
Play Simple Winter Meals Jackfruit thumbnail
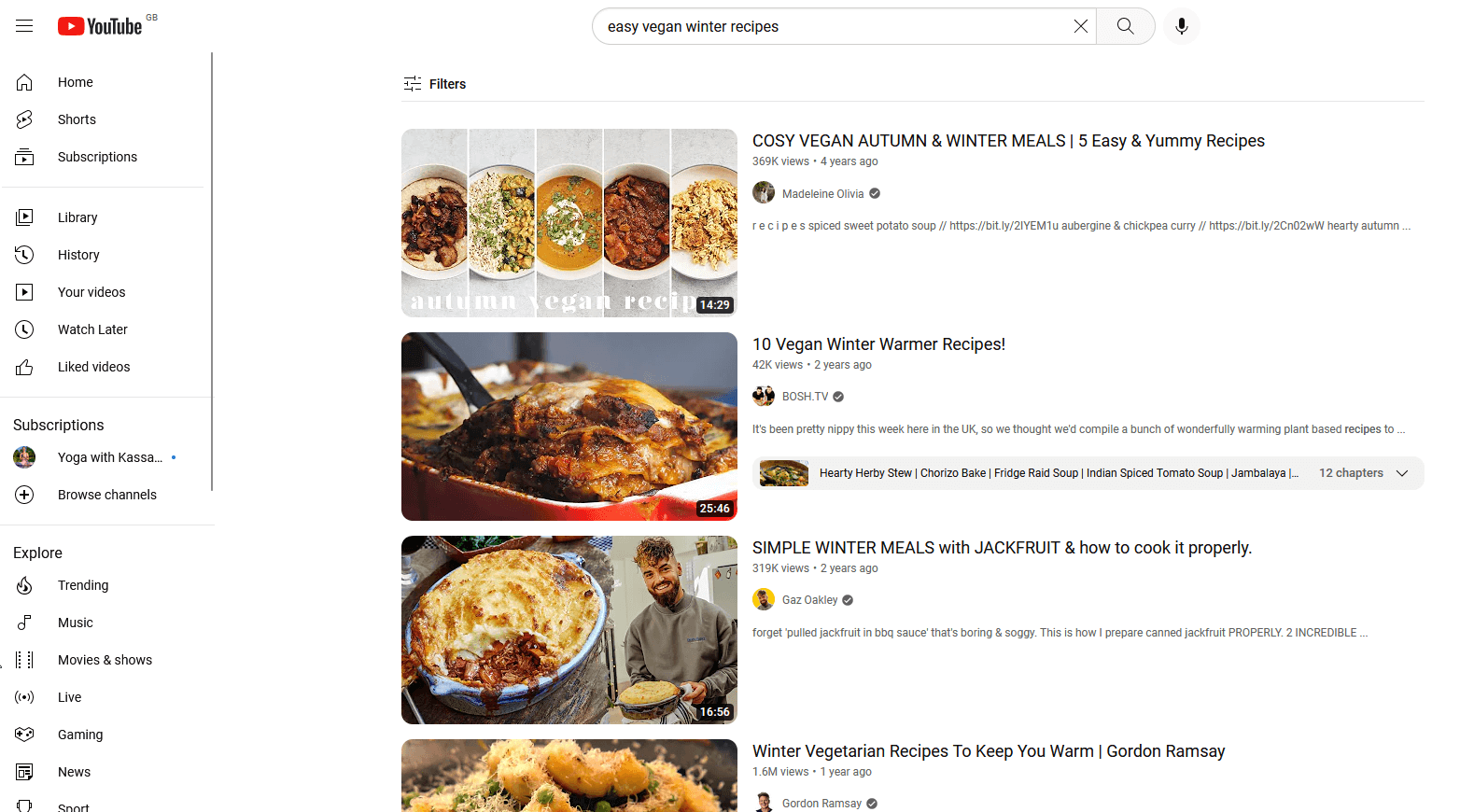(x=569, y=630)
